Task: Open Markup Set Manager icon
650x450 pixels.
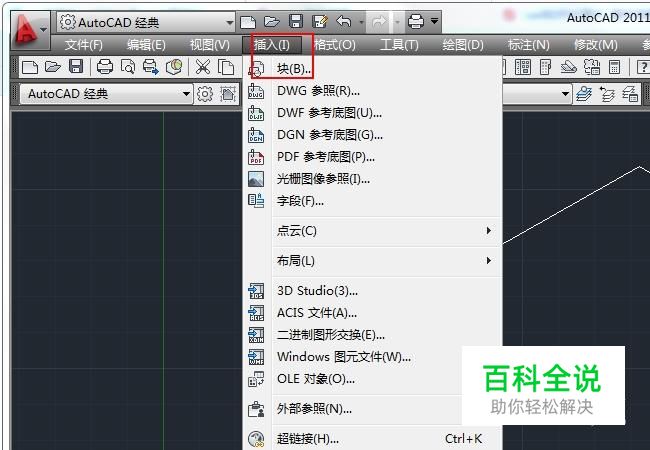Action: point(592,67)
